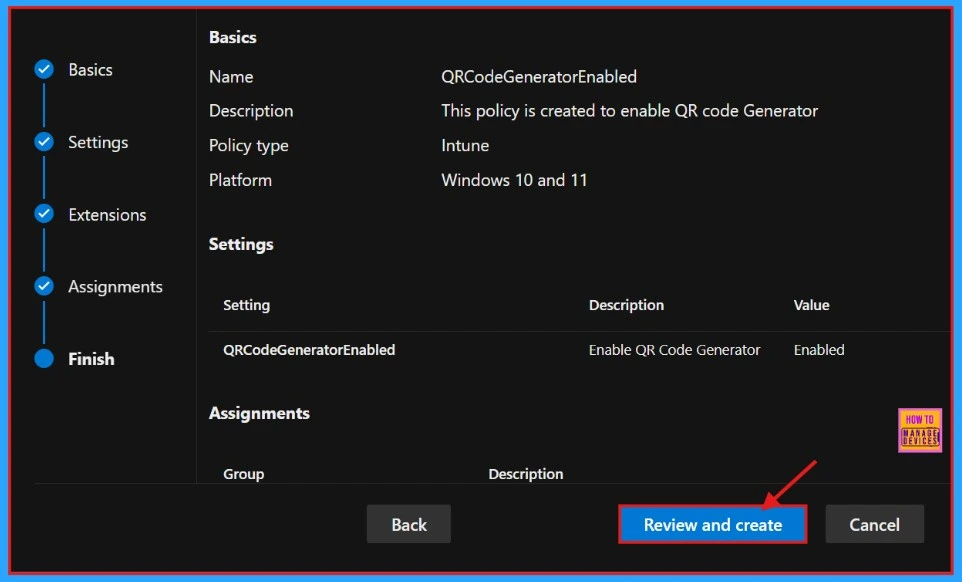Viewport: 962px width, 582px height.
Task: Click Assignments table Description column header
Action: click(x=526, y=474)
